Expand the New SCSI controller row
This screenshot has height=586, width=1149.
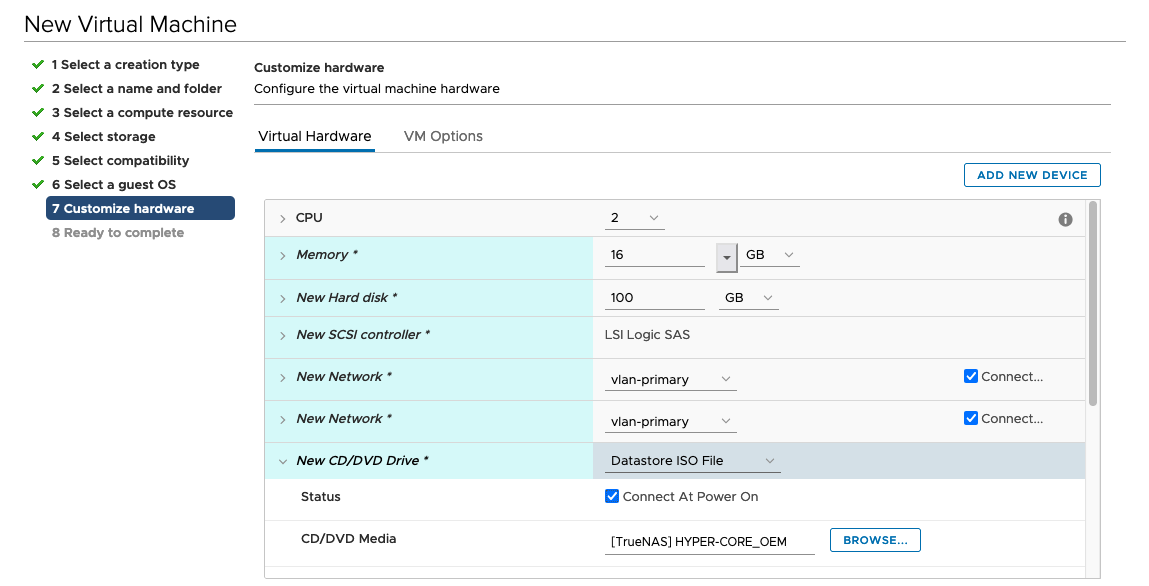[283, 335]
